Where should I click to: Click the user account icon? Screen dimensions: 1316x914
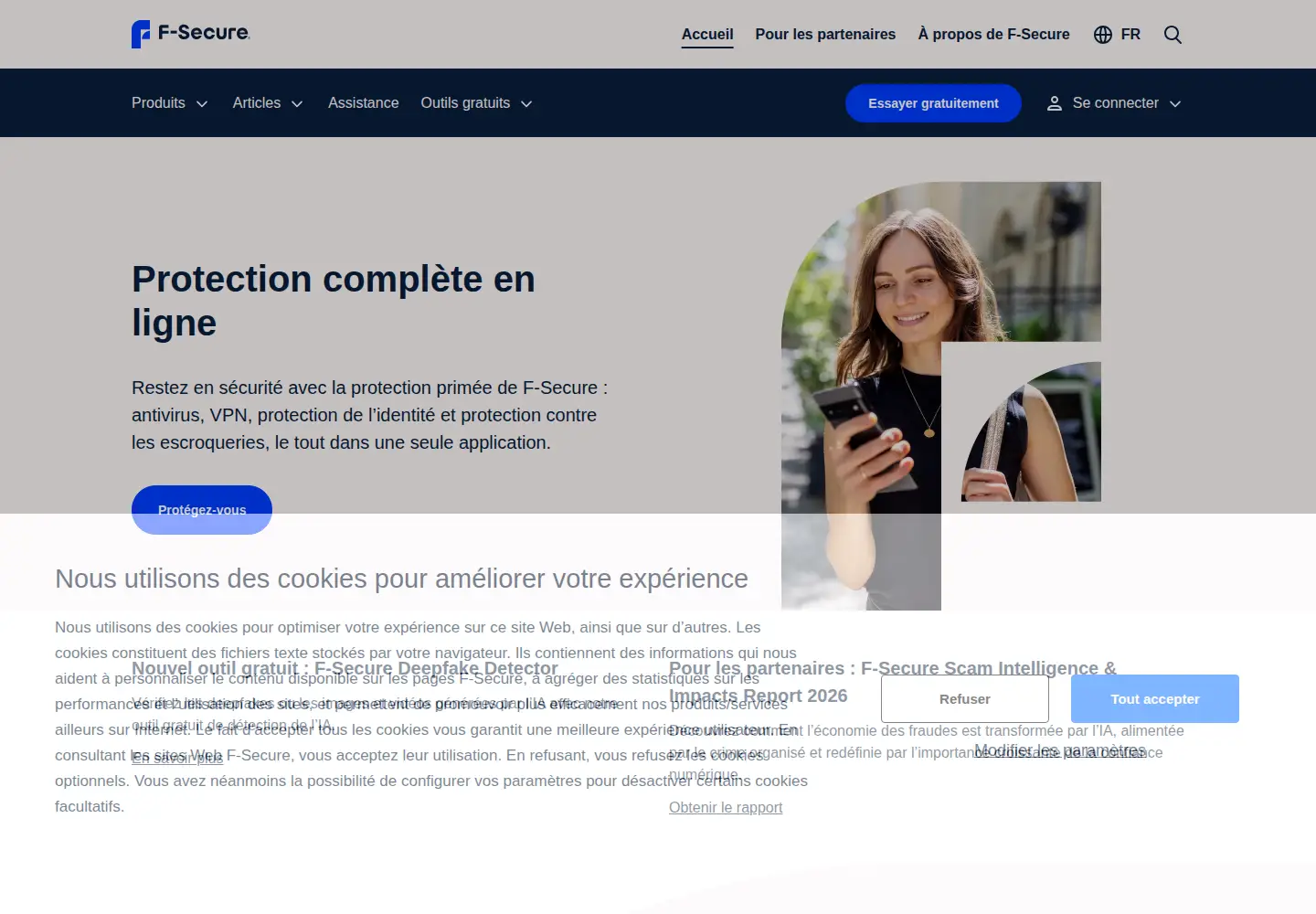(1054, 103)
